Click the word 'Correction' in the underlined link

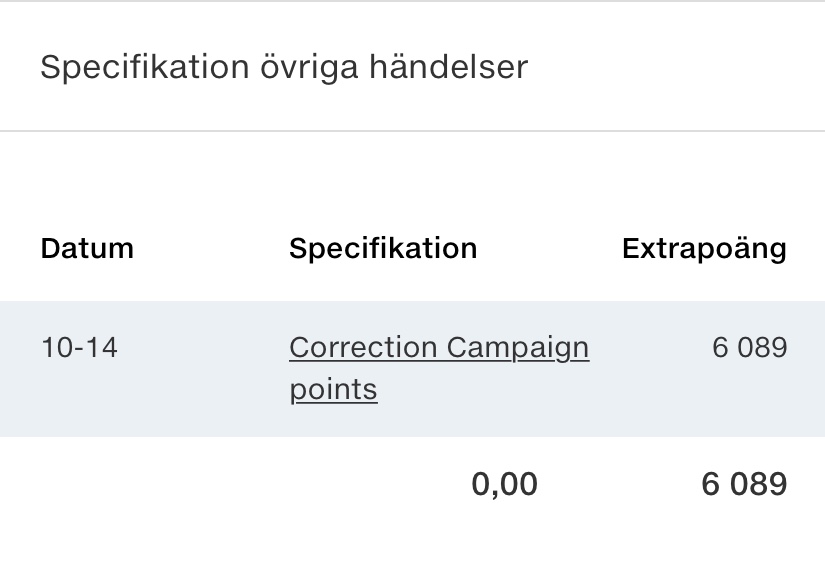(363, 348)
